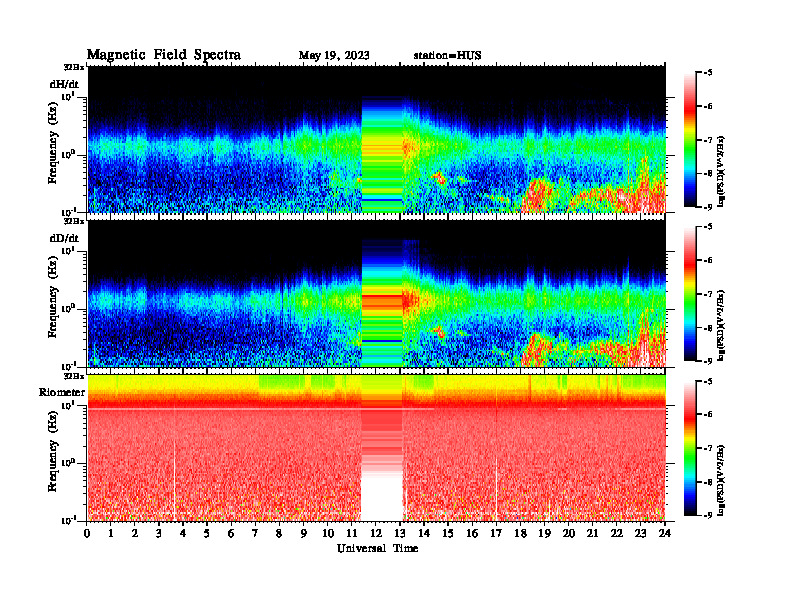Click the "Riometer" panel label
Viewport: 792px width, 612px height.
(62, 392)
